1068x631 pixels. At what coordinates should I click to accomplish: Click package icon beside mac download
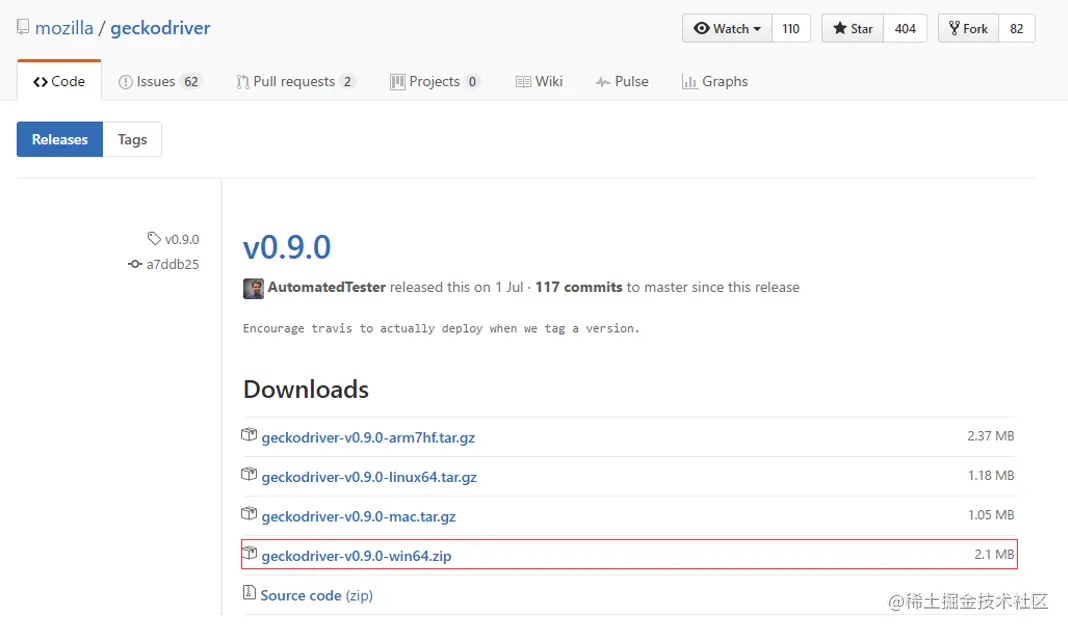pos(249,514)
